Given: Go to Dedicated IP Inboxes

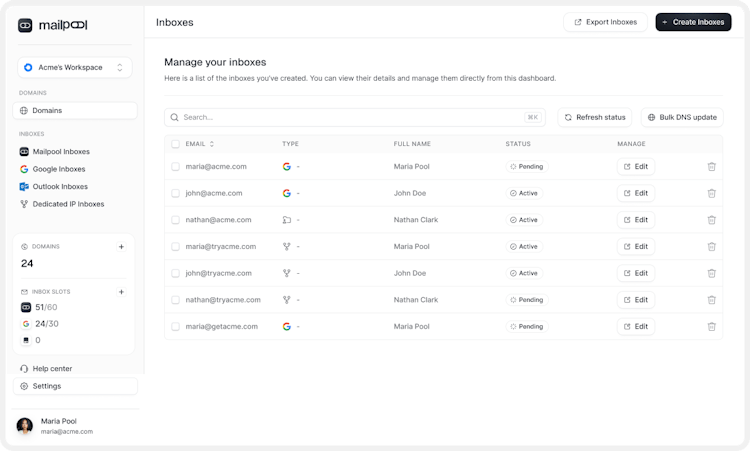Looking at the screenshot, I should (x=67, y=204).
